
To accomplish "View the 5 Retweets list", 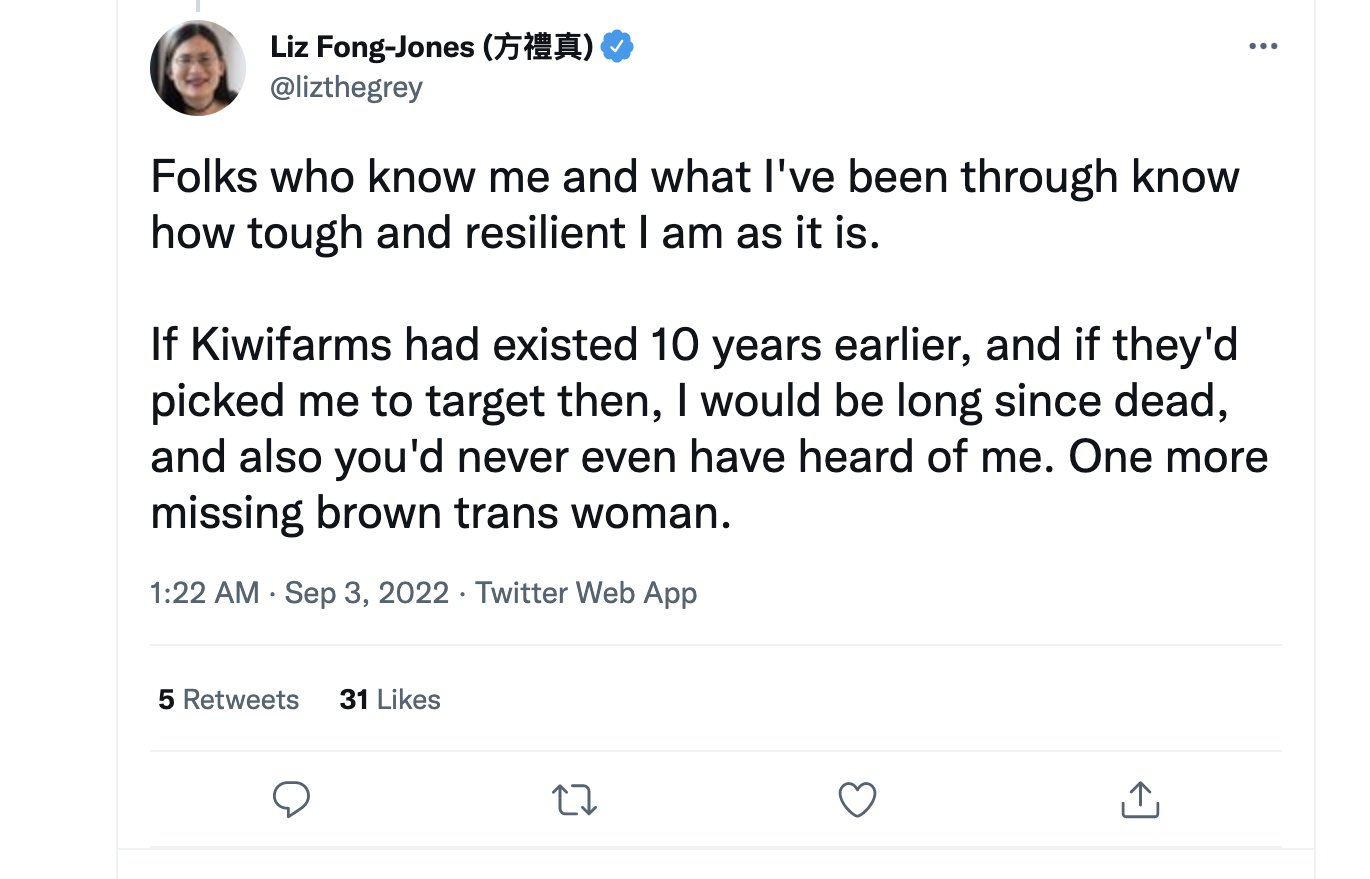I will 229,699.
